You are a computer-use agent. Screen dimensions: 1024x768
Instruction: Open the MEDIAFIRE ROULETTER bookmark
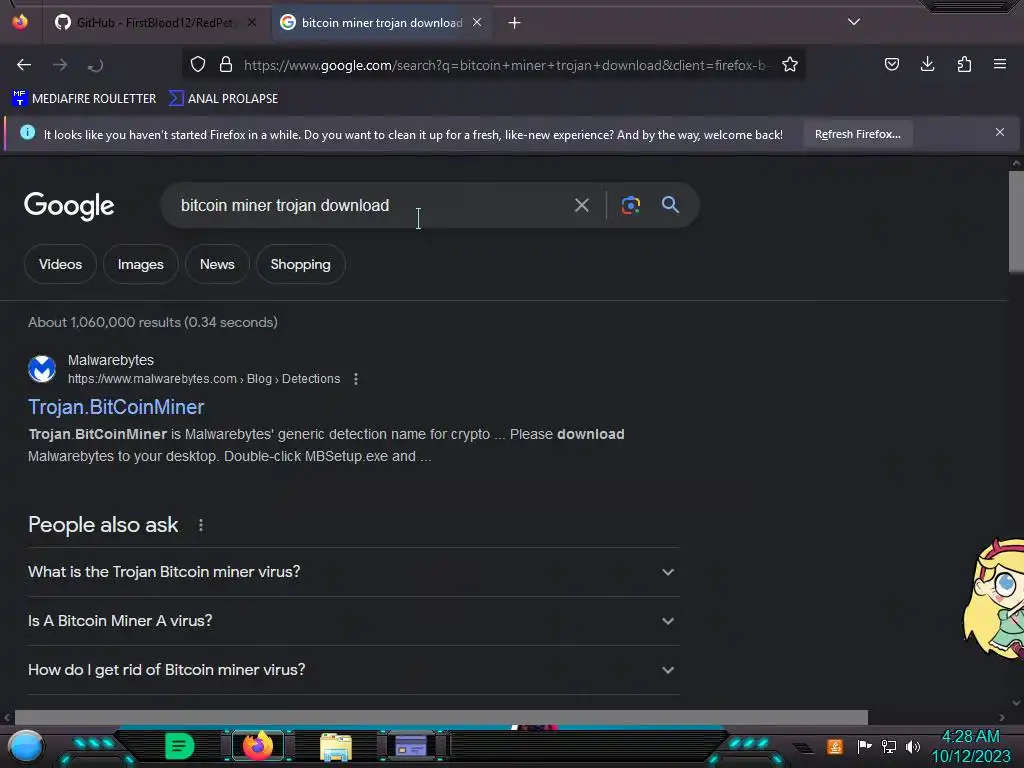(84, 99)
